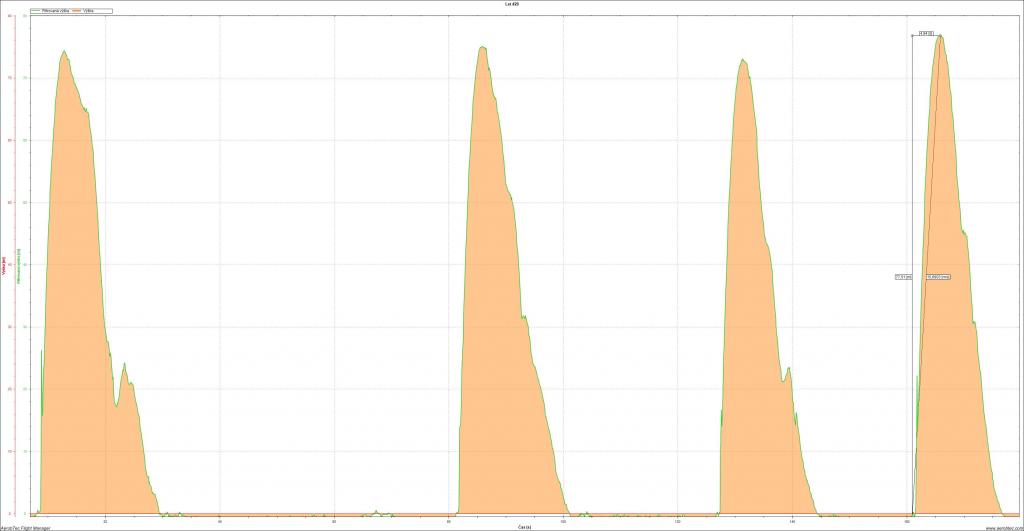This screenshot has height=531, width=1024.
Task: Click the top of the second altitude peak
Action: click(482, 47)
